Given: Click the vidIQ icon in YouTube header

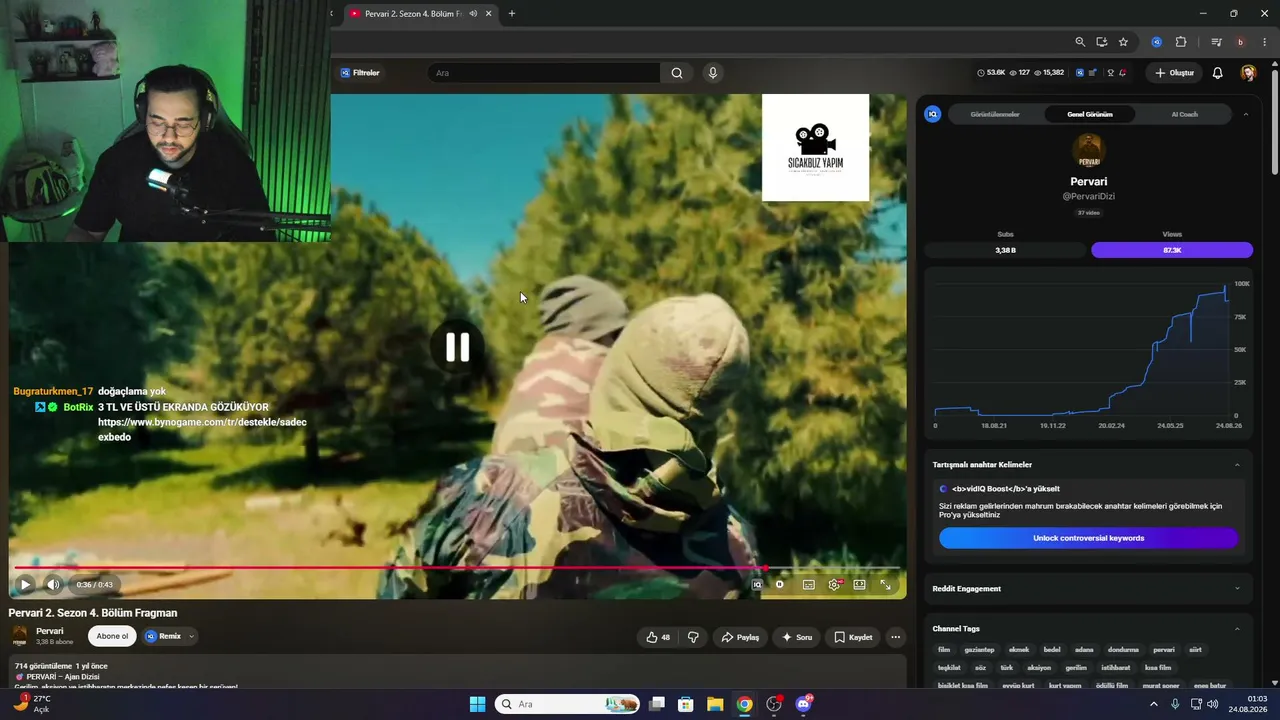Looking at the screenshot, I should click(1080, 73).
